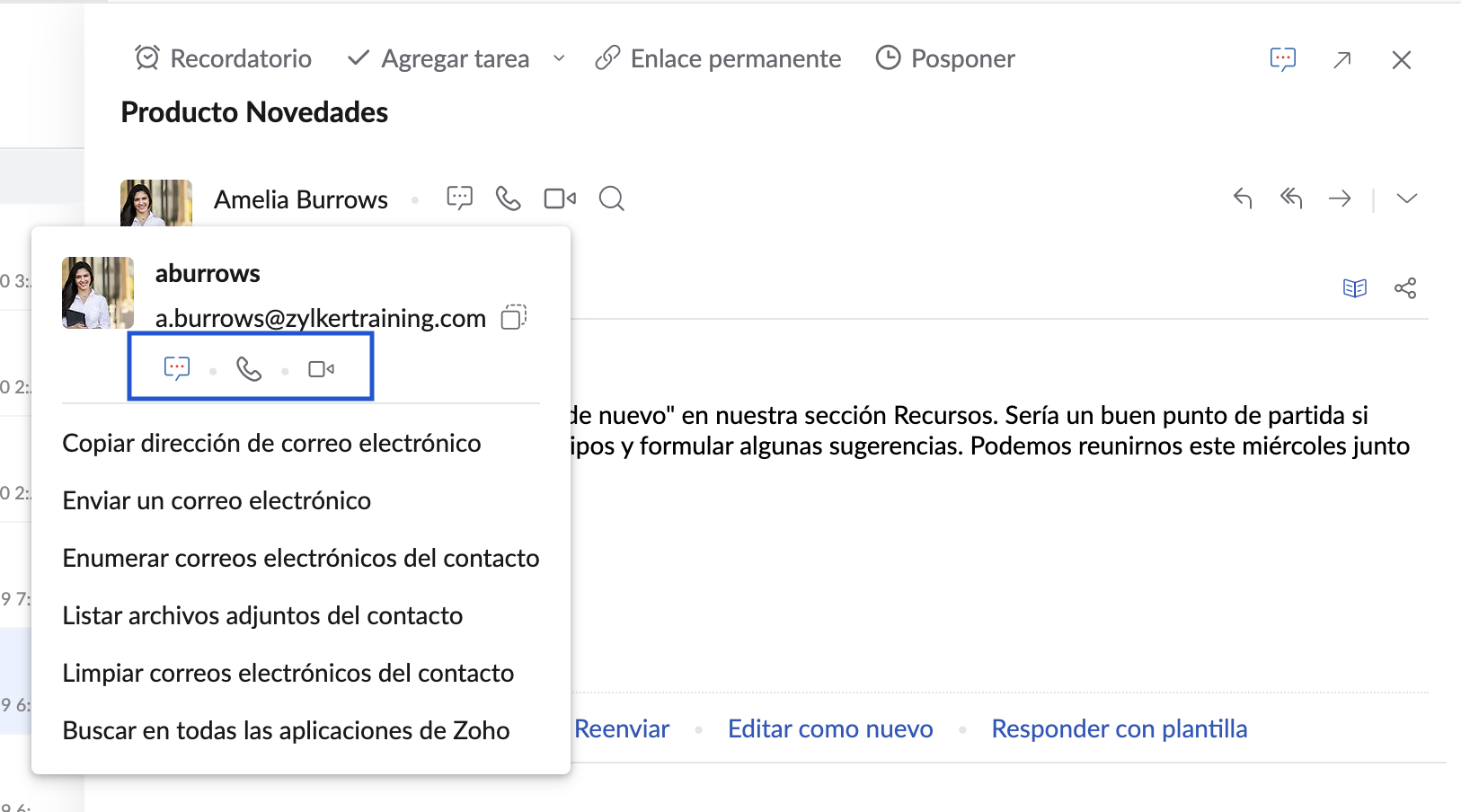Click search icon next to Amelia Burrows

point(611,199)
